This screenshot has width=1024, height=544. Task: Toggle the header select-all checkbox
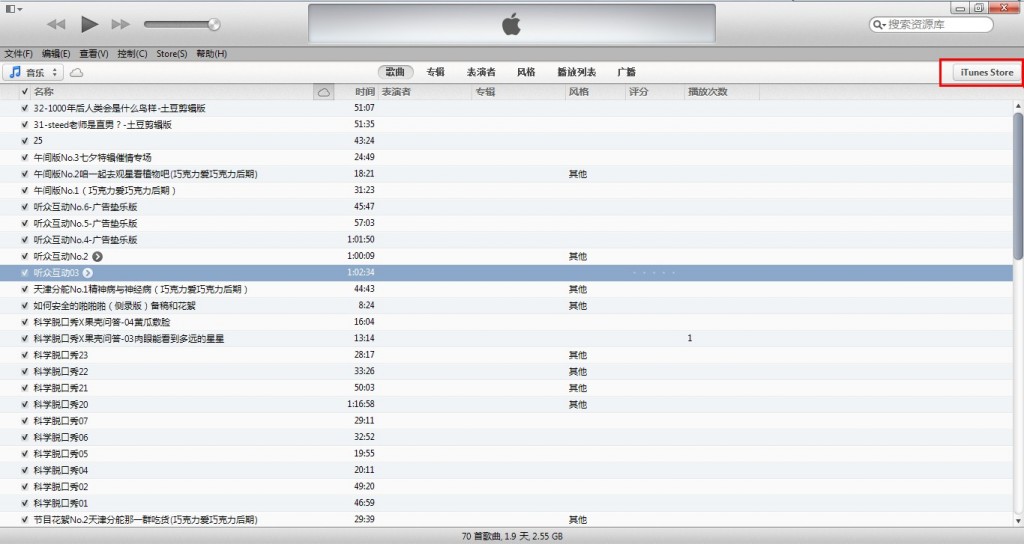25,92
